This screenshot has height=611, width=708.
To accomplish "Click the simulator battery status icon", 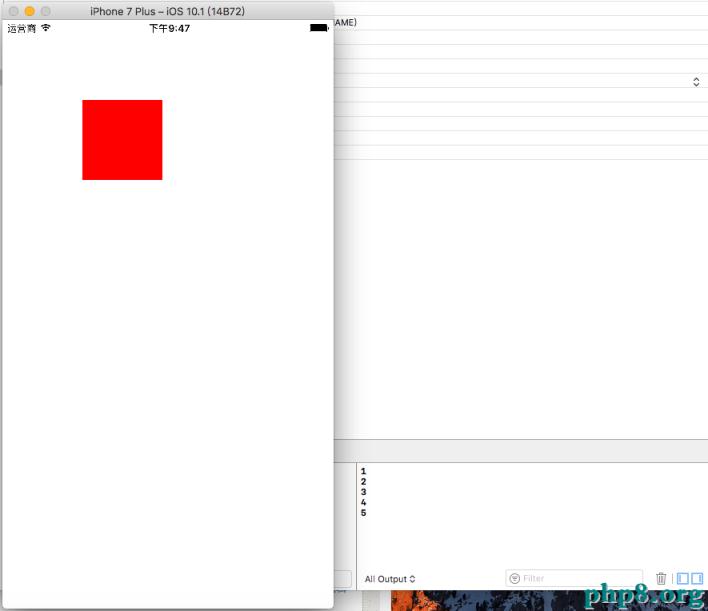I will coord(319,28).
